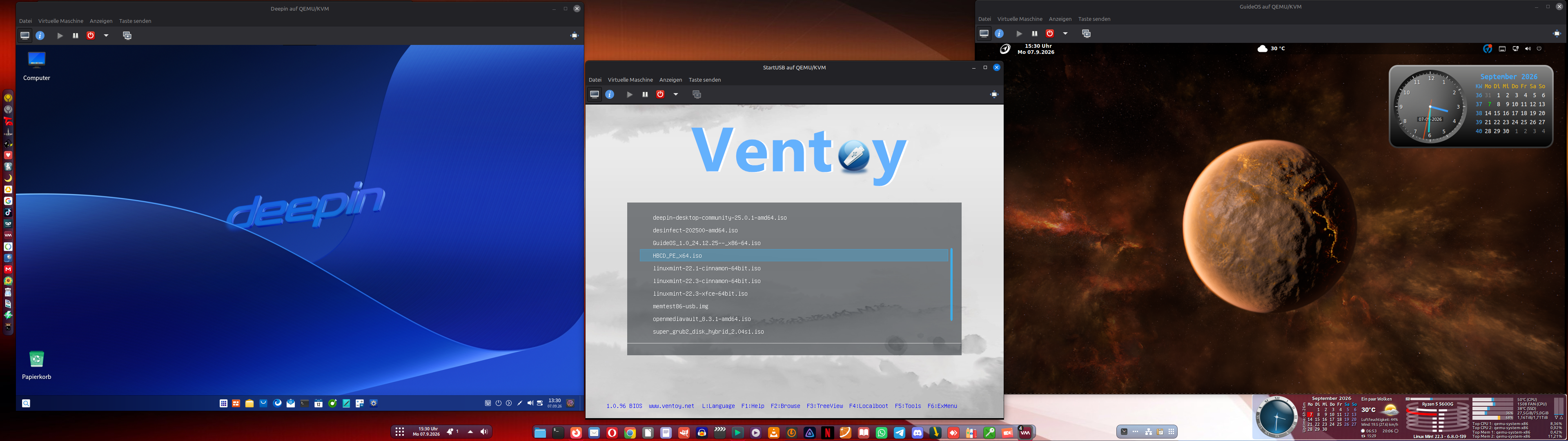Open snapshot manager in Deepin window

pyautogui.click(x=127, y=36)
